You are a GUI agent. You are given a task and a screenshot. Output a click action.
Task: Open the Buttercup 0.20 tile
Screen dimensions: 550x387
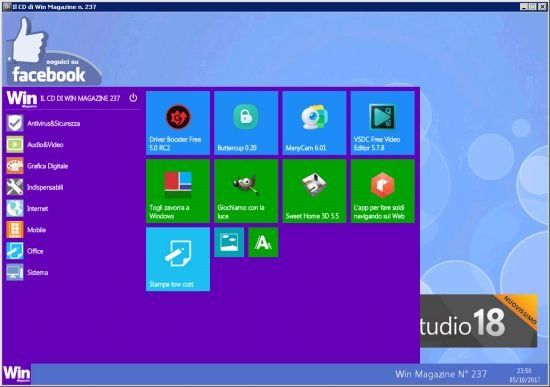click(x=246, y=123)
